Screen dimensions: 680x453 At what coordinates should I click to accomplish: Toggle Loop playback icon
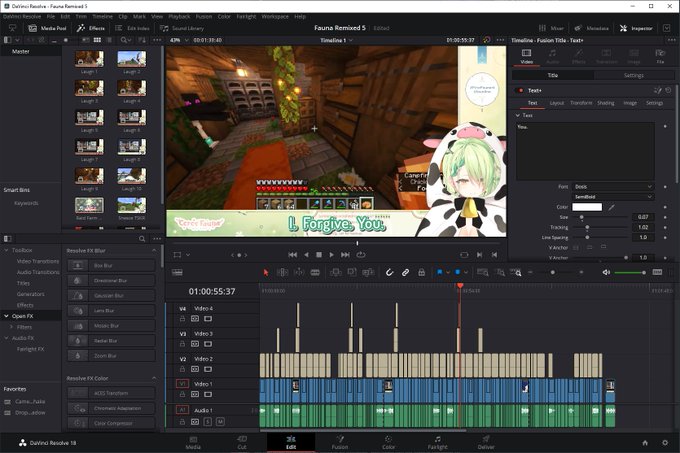(x=361, y=255)
